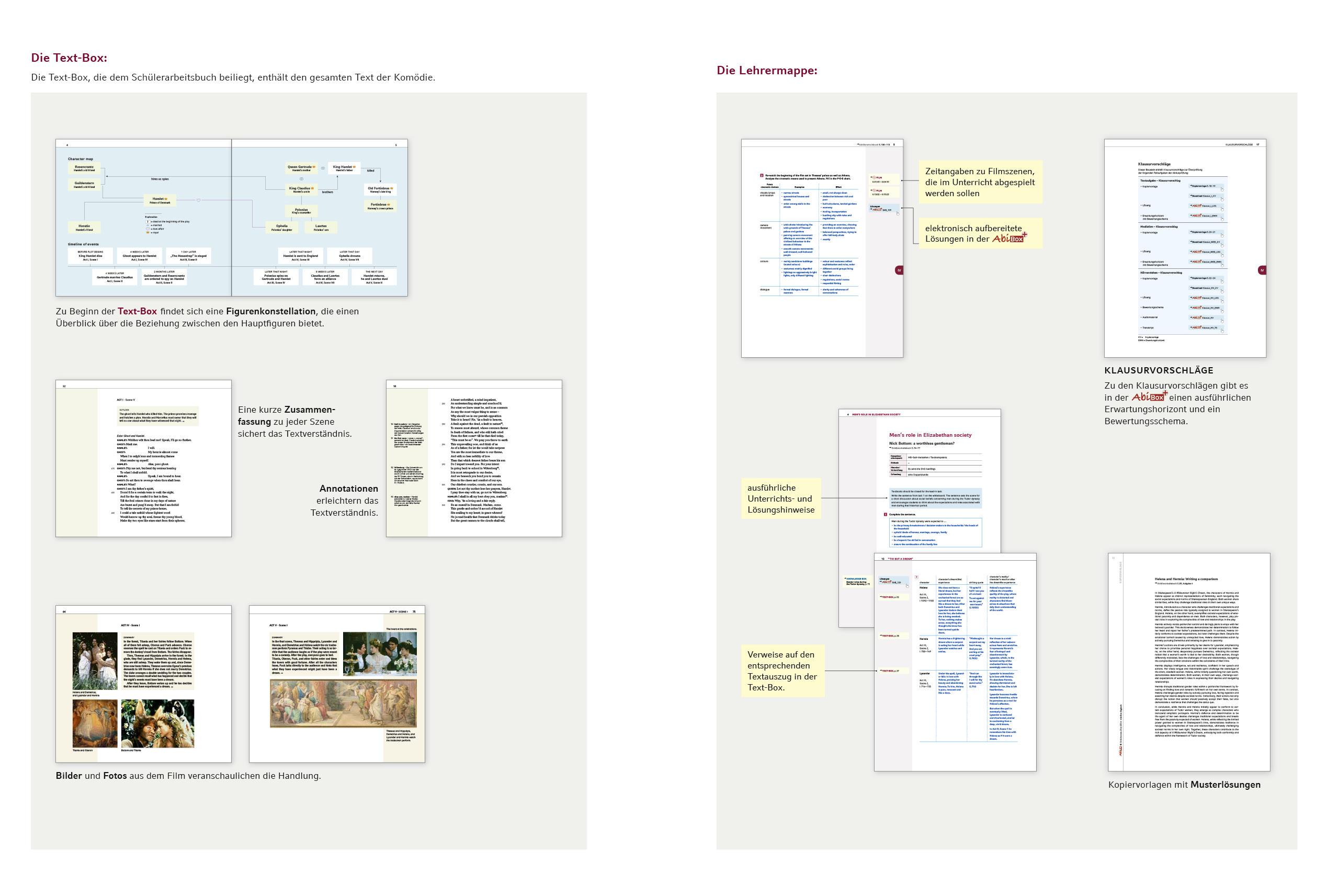The width and height of the screenshot is (1328, 896).
Task: Click the AbiBox logo in yellow solutions callout
Action: [x=1009, y=239]
